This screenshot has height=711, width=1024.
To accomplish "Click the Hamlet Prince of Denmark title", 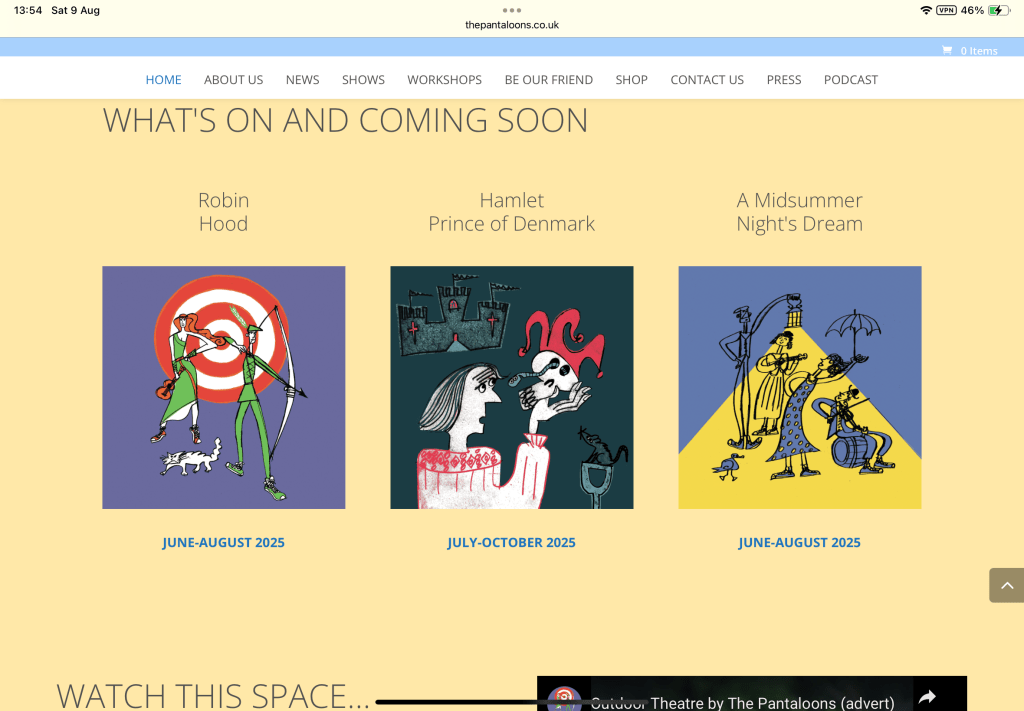I will tap(512, 212).
